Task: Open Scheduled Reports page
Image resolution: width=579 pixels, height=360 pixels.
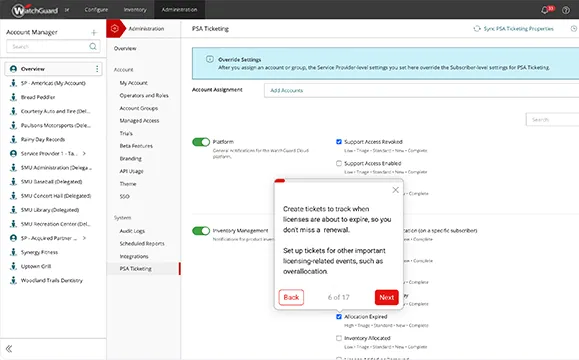Action: click(142, 244)
